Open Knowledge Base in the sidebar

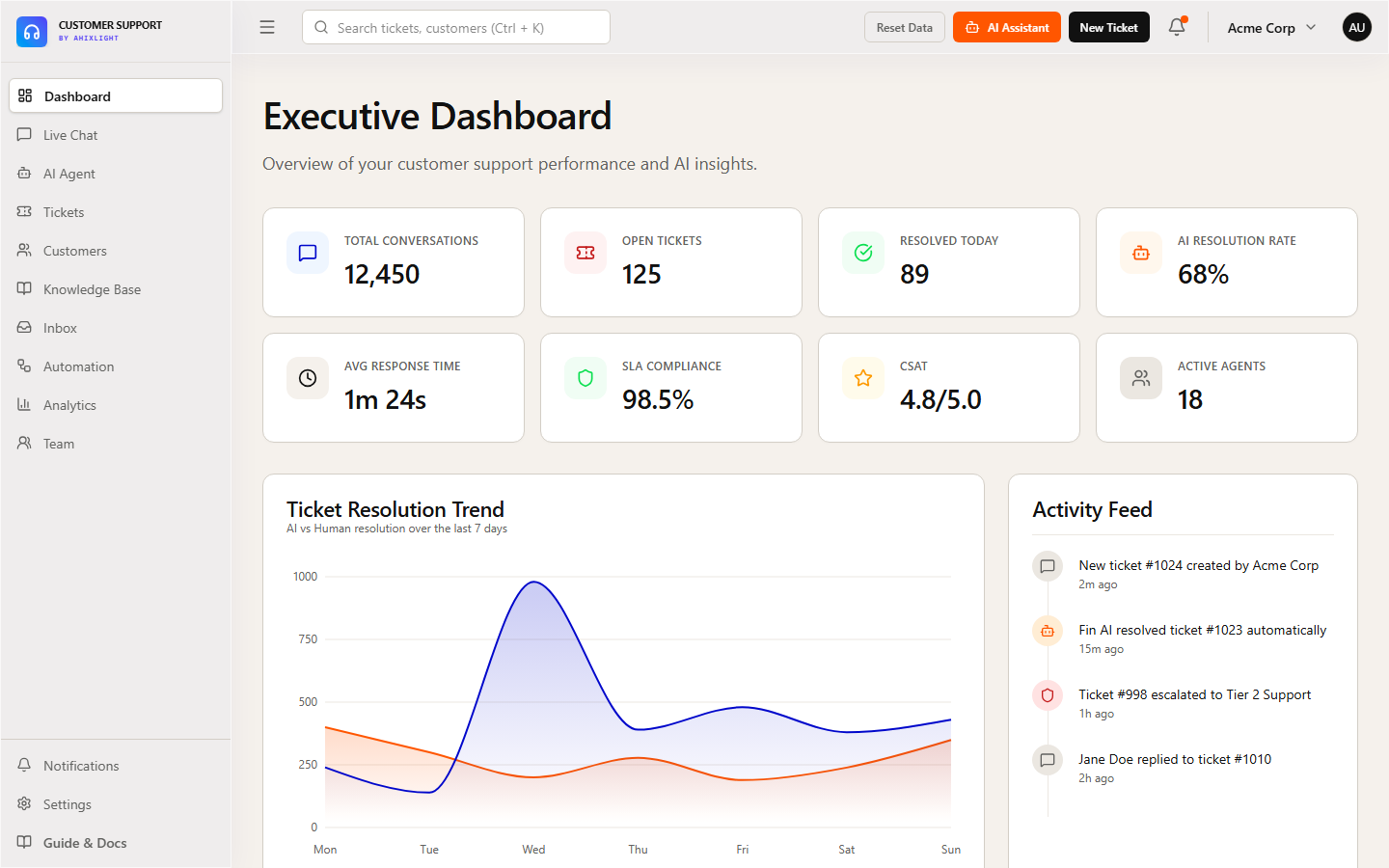coord(116,289)
